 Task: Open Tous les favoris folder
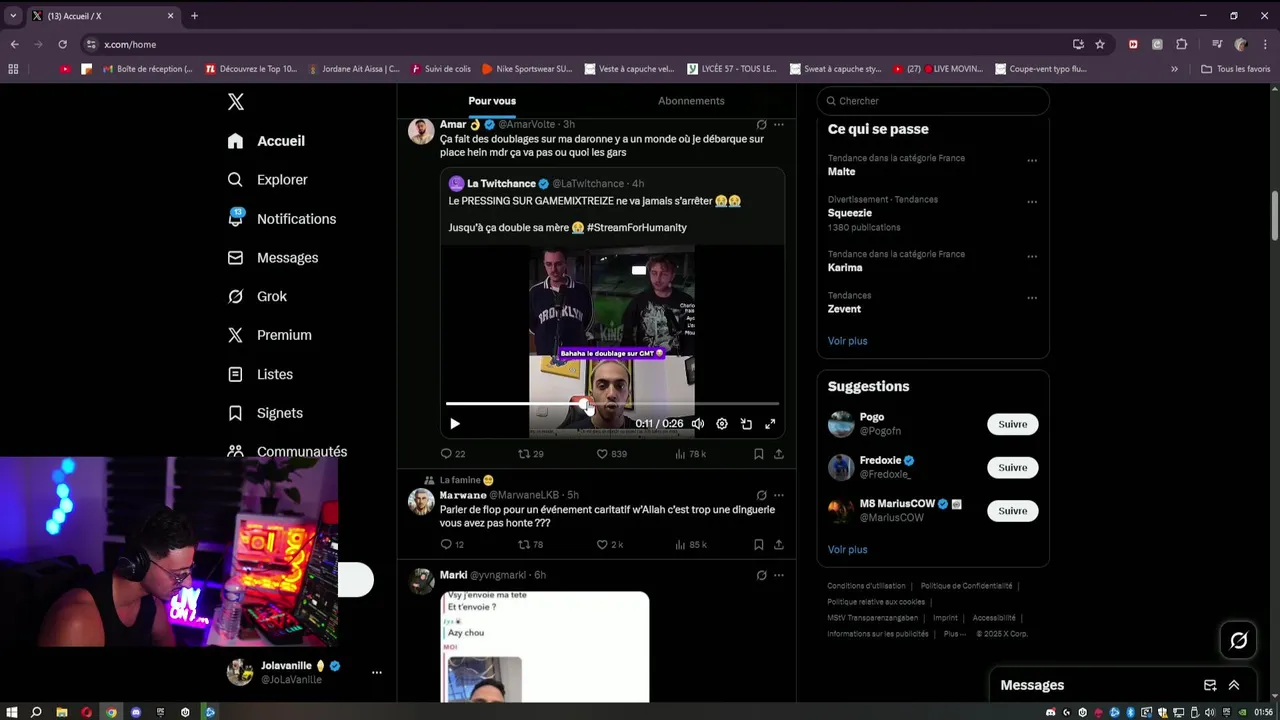pos(1235,69)
